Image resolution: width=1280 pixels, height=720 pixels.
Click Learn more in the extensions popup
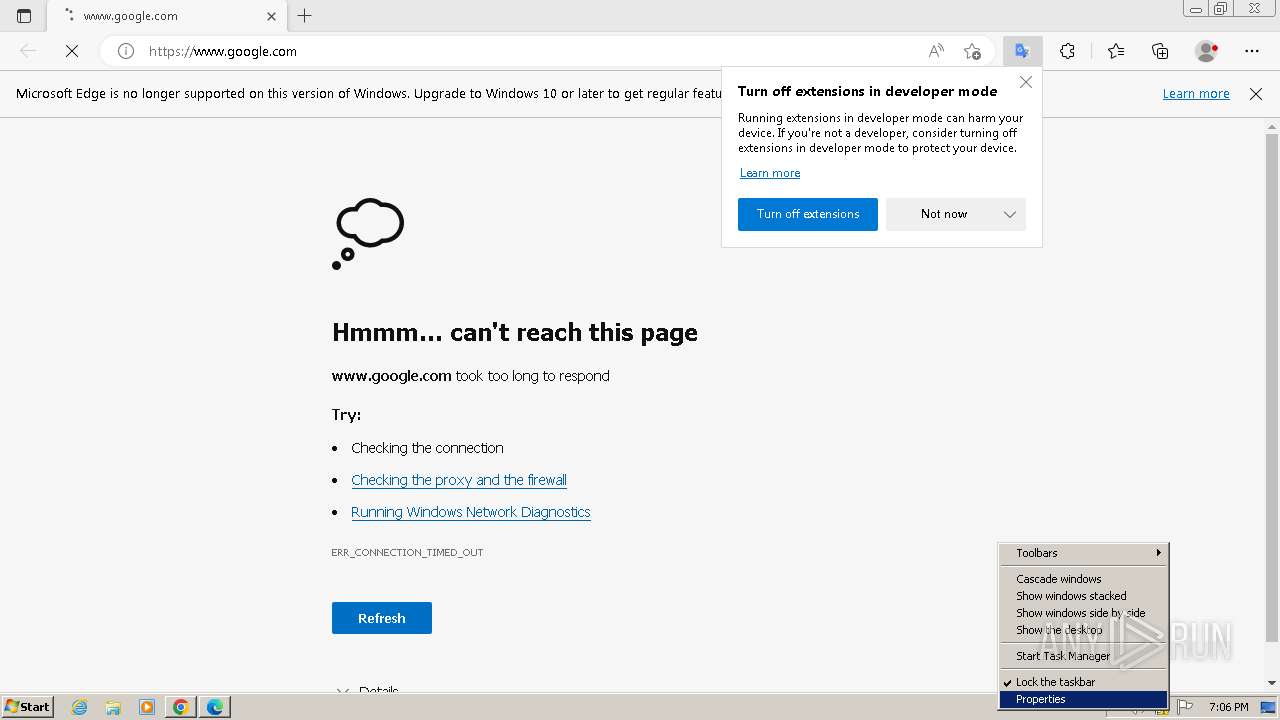tap(770, 173)
